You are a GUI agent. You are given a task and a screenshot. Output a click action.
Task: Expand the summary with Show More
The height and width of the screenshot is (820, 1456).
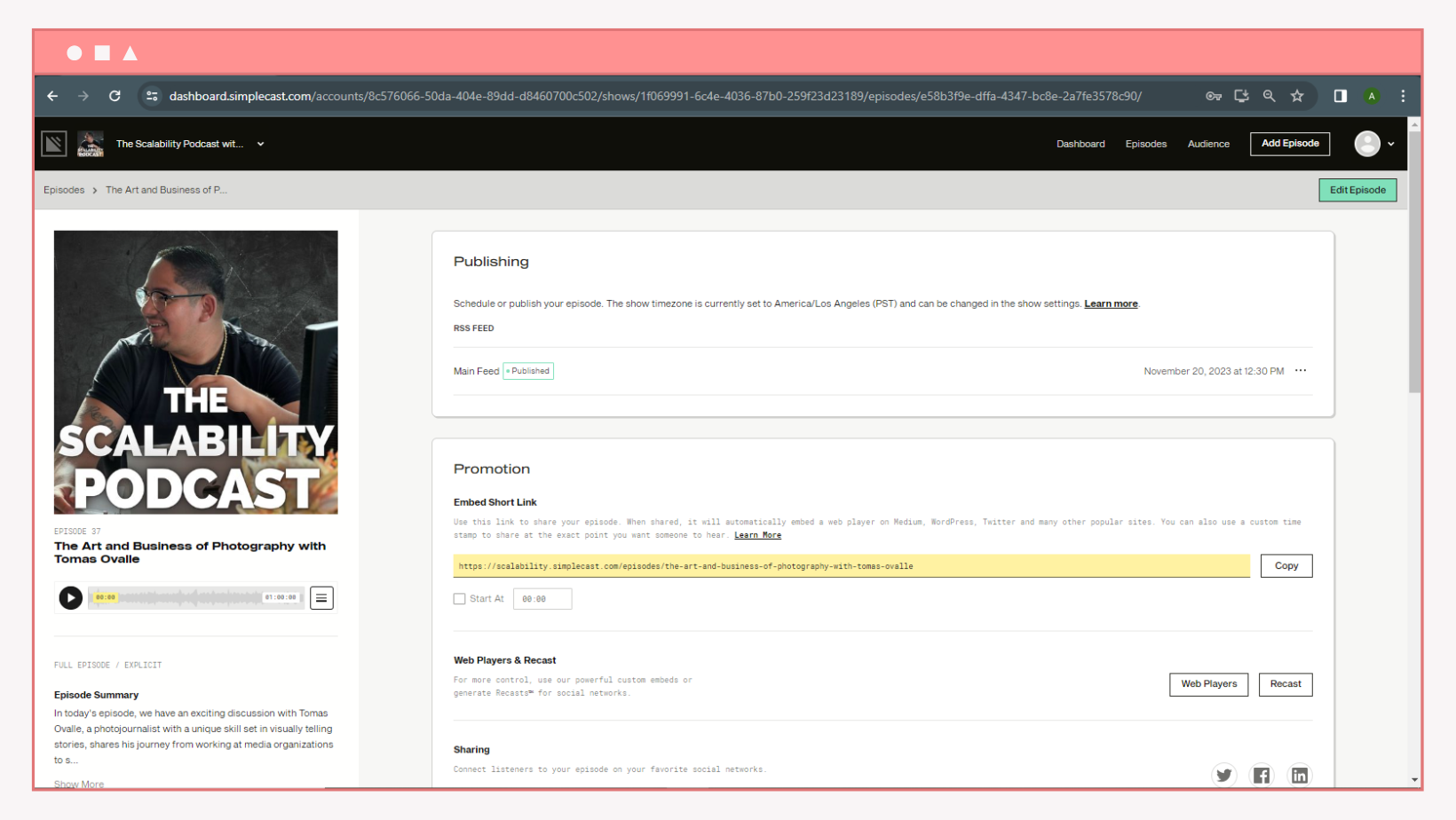coord(79,785)
